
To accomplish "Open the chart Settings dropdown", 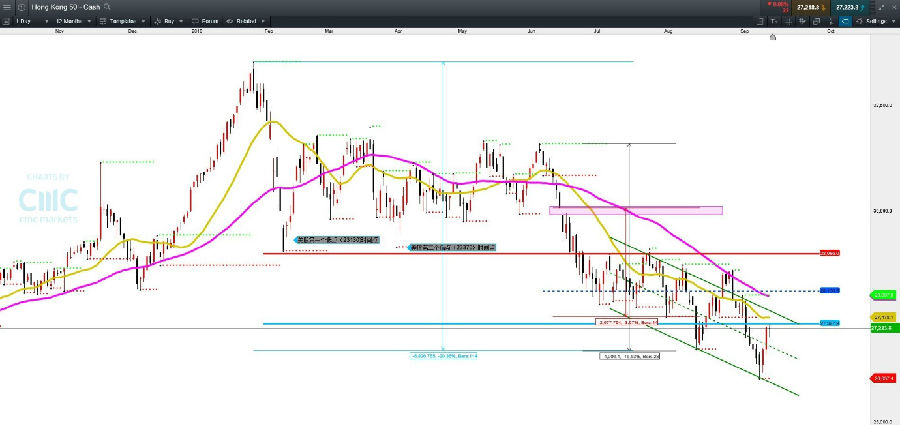I will click(875, 21).
